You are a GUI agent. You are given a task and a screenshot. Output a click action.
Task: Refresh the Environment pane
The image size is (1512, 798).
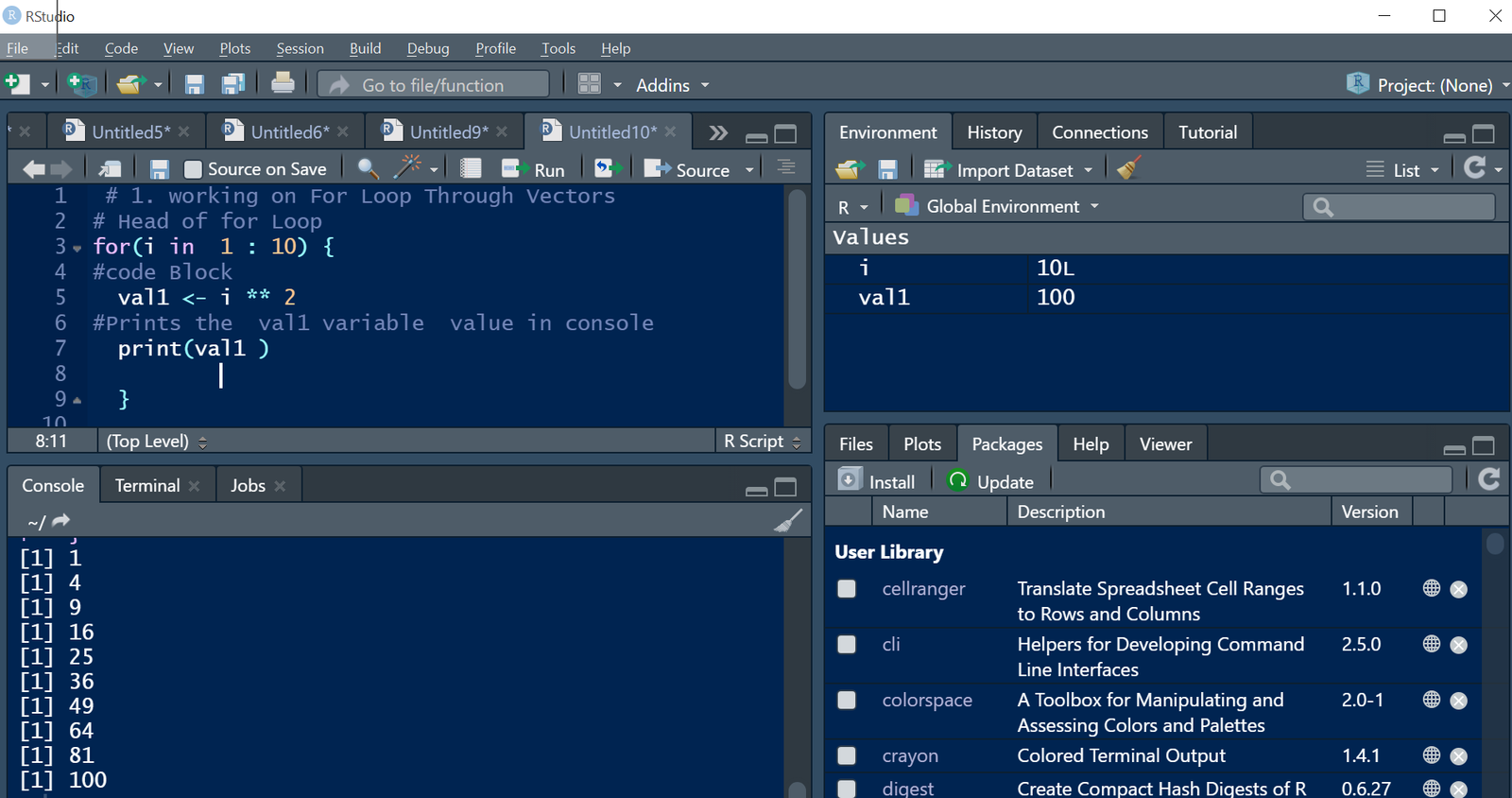point(1474,167)
